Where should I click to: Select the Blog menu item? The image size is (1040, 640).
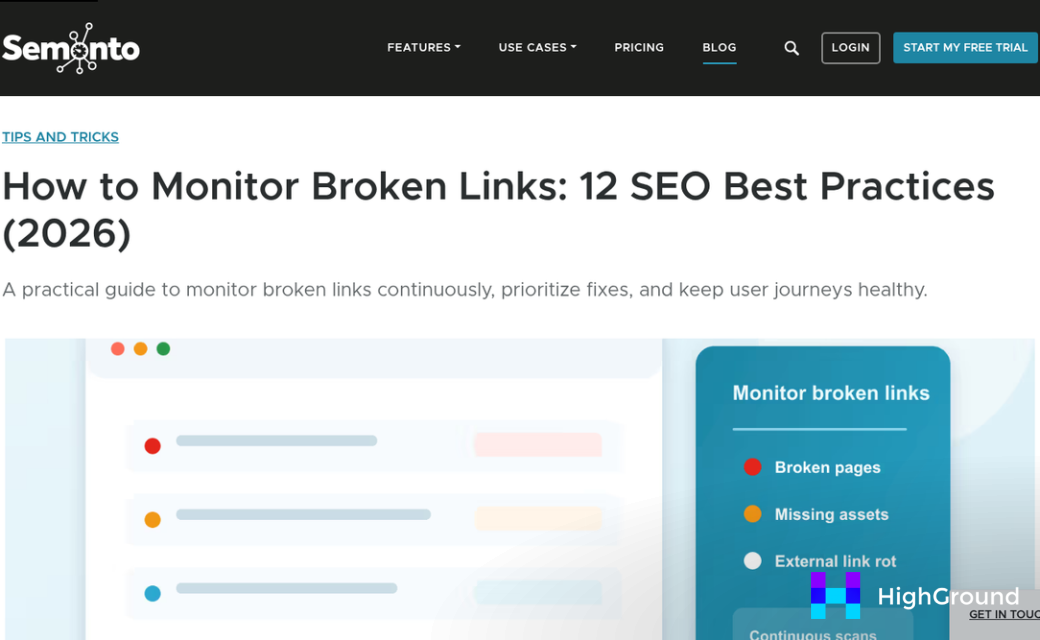tap(719, 47)
